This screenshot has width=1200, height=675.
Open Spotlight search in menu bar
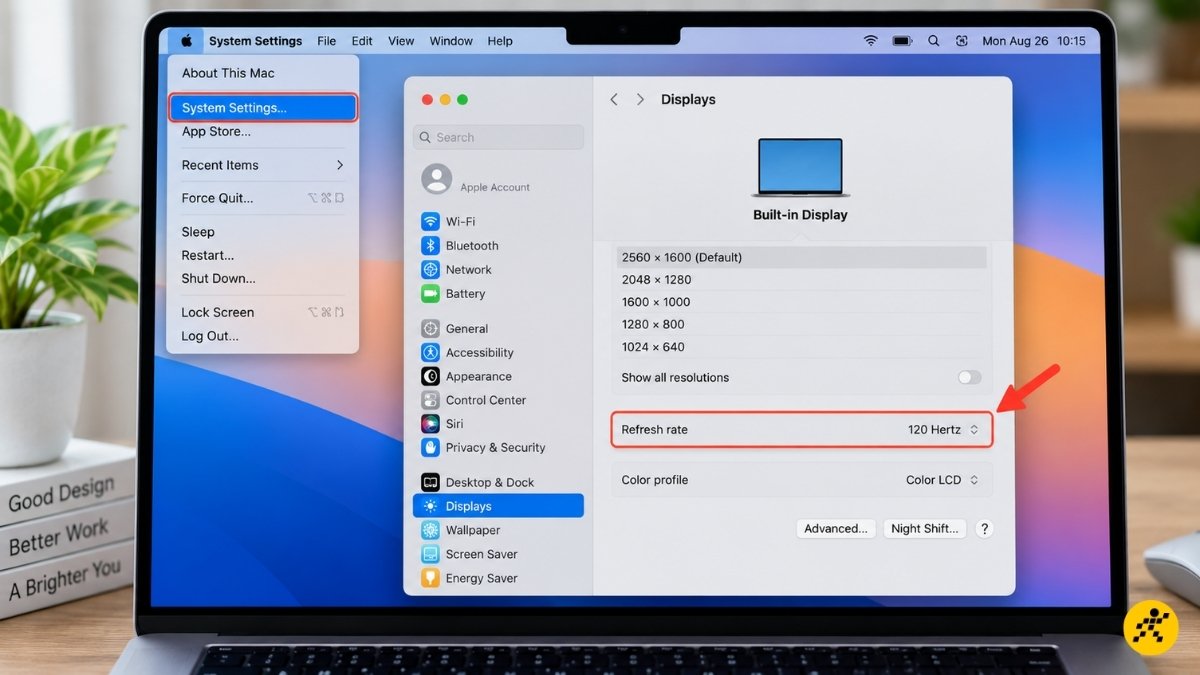(x=933, y=41)
